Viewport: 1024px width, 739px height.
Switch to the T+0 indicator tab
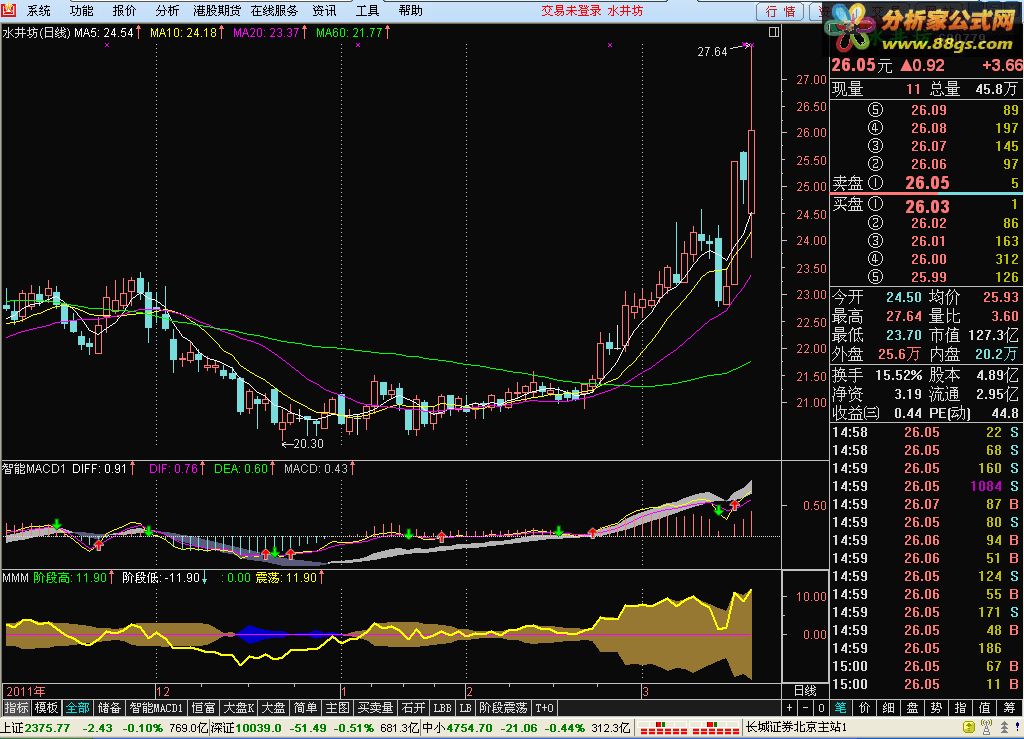[x=544, y=708]
